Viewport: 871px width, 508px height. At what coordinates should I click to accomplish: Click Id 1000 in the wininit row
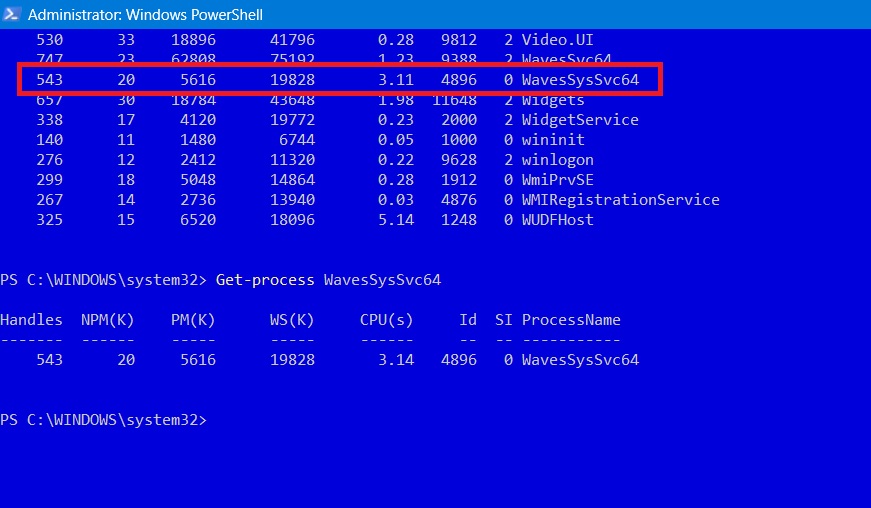458,140
